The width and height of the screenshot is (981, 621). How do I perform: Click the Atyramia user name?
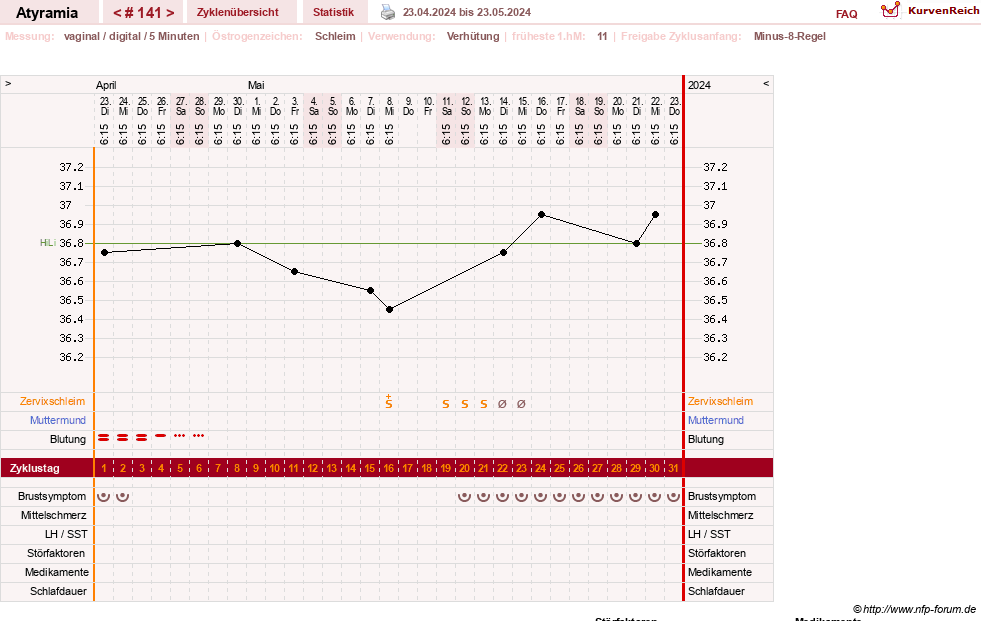pyautogui.click(x=47, y=13)
